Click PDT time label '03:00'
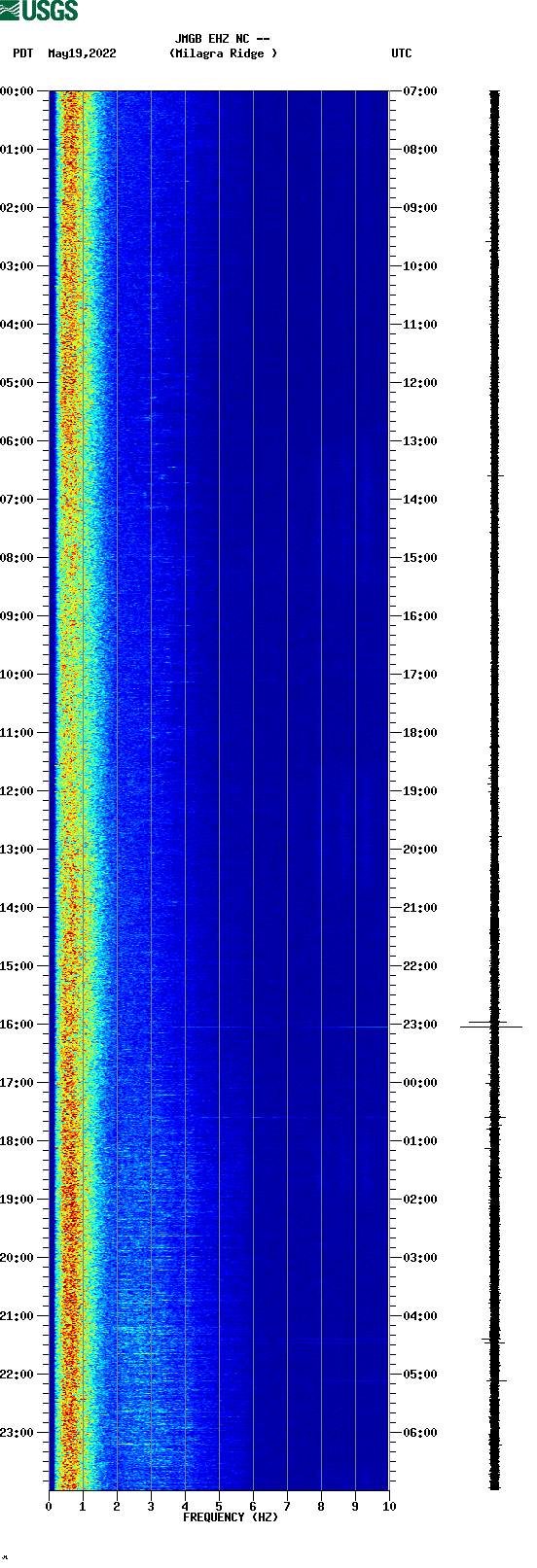Image resolution: width=537 pixels, height=1568 pixels. [17, 266]
